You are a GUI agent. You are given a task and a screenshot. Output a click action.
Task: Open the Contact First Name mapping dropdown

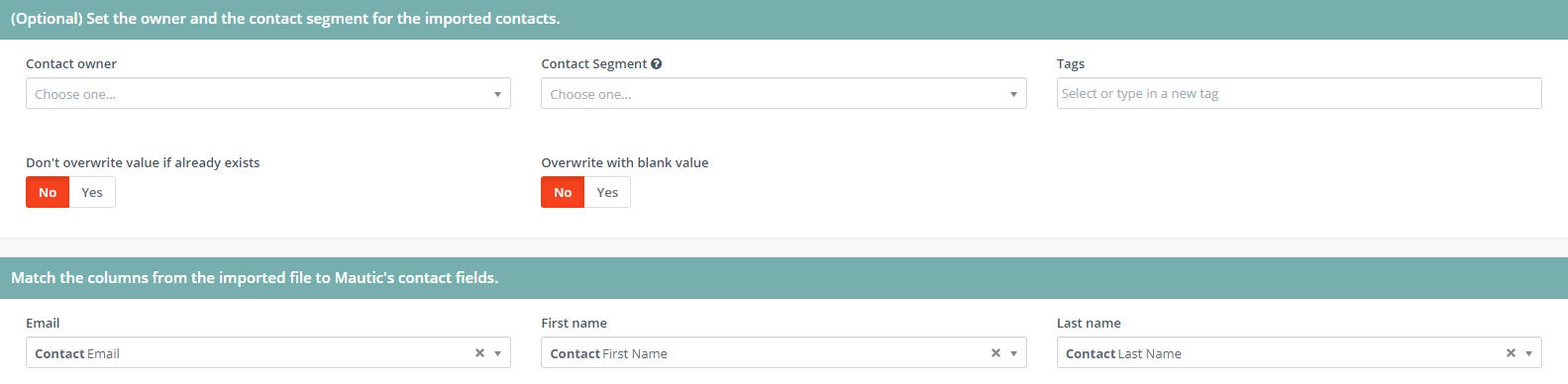[784, 353]
